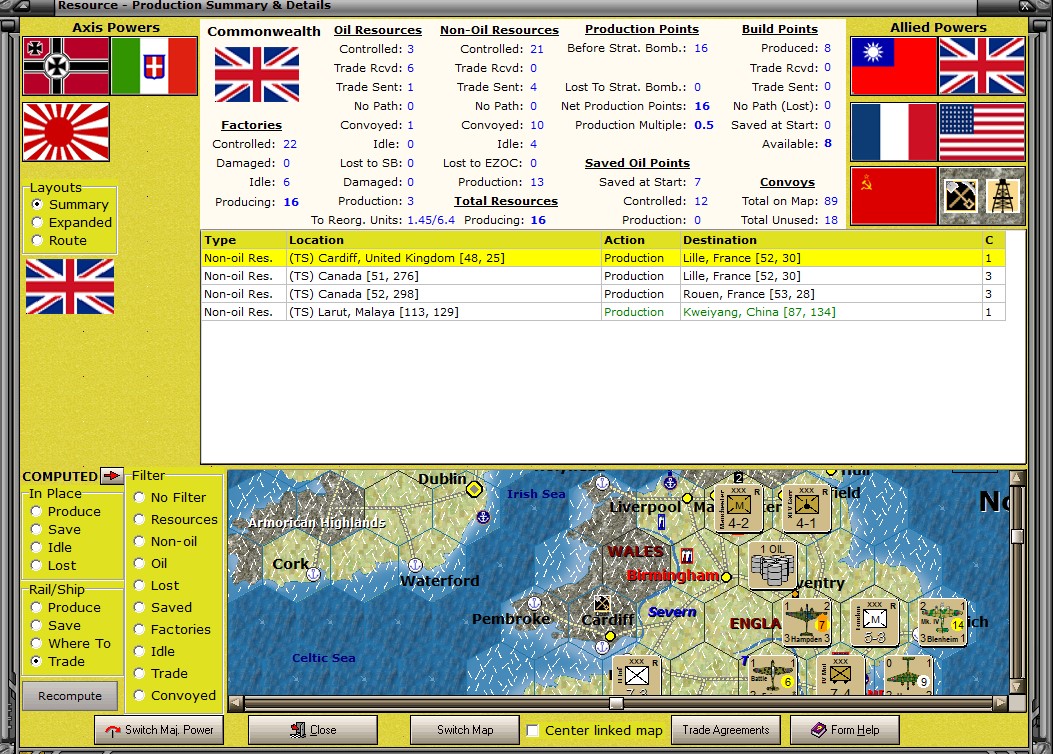The image size is (1053, 754).
Task: Select Rail/Ship Trade option
Action: point(58,661)
